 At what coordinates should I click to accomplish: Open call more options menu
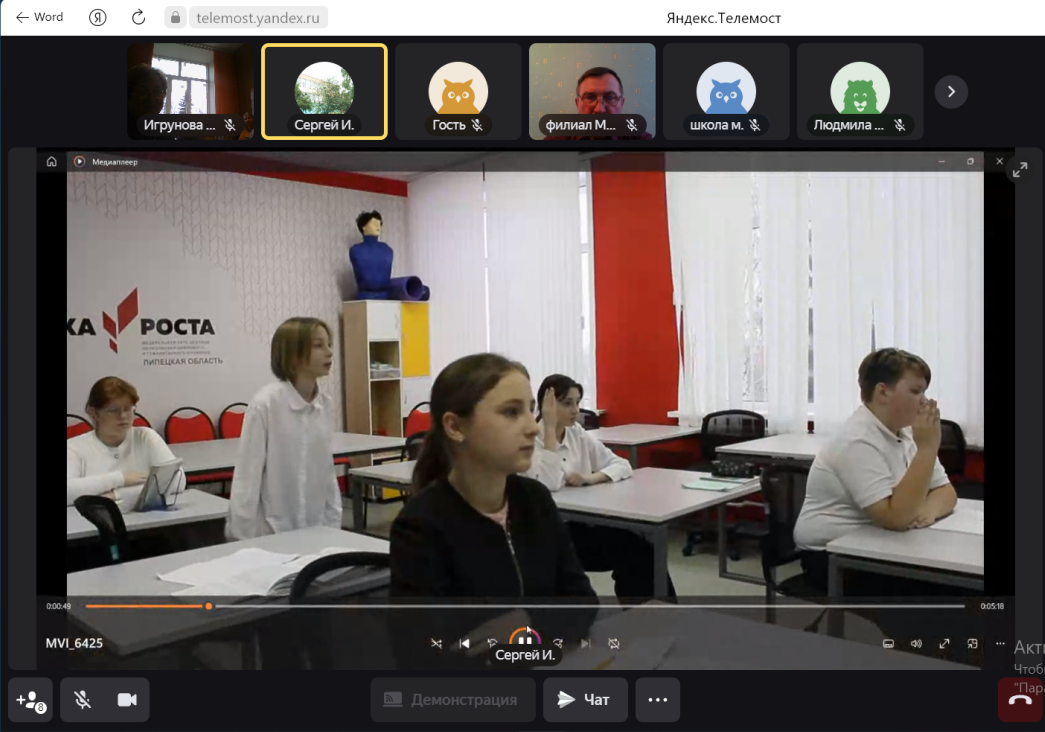point(658,700)
